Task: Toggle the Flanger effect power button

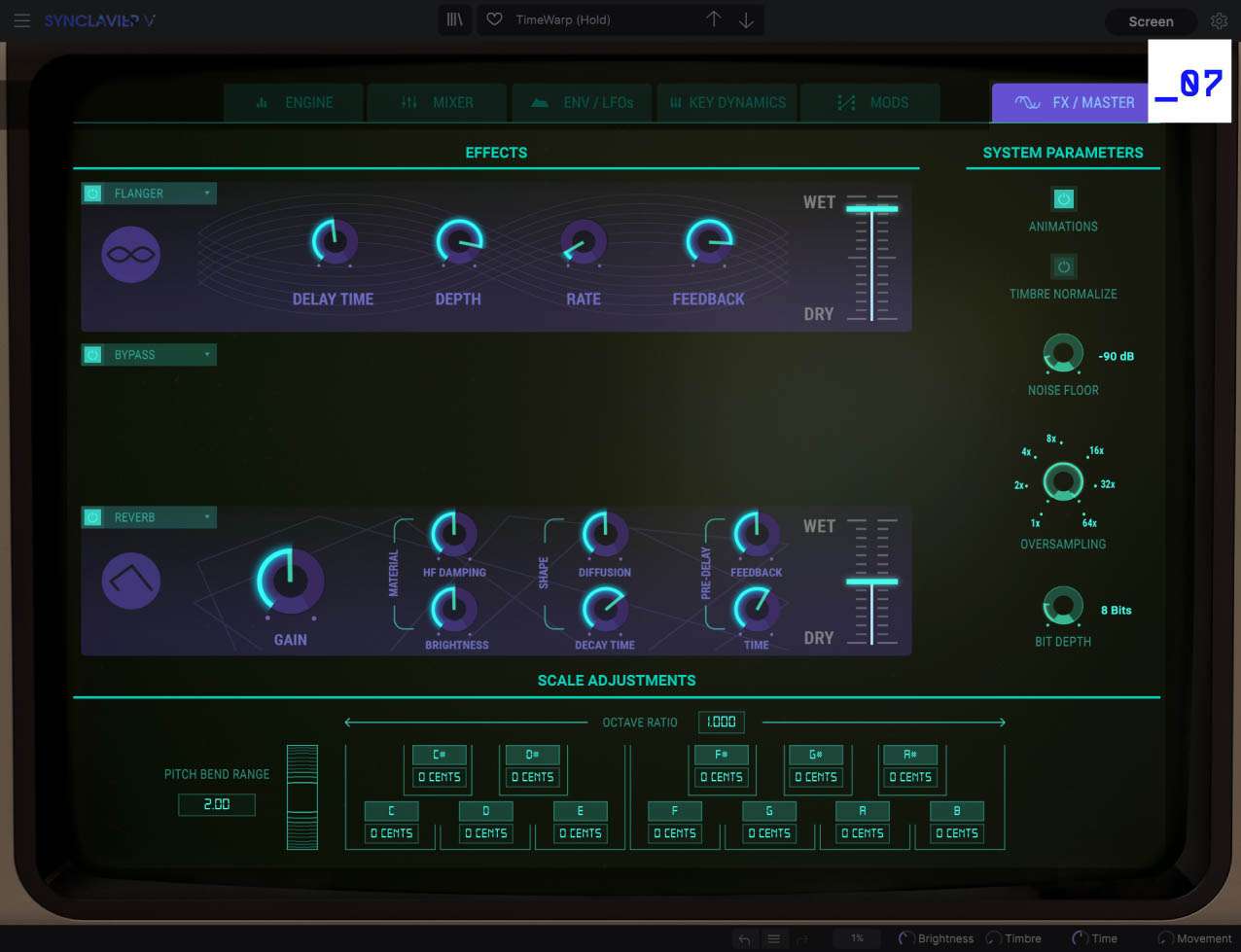Action: [92, 193]
